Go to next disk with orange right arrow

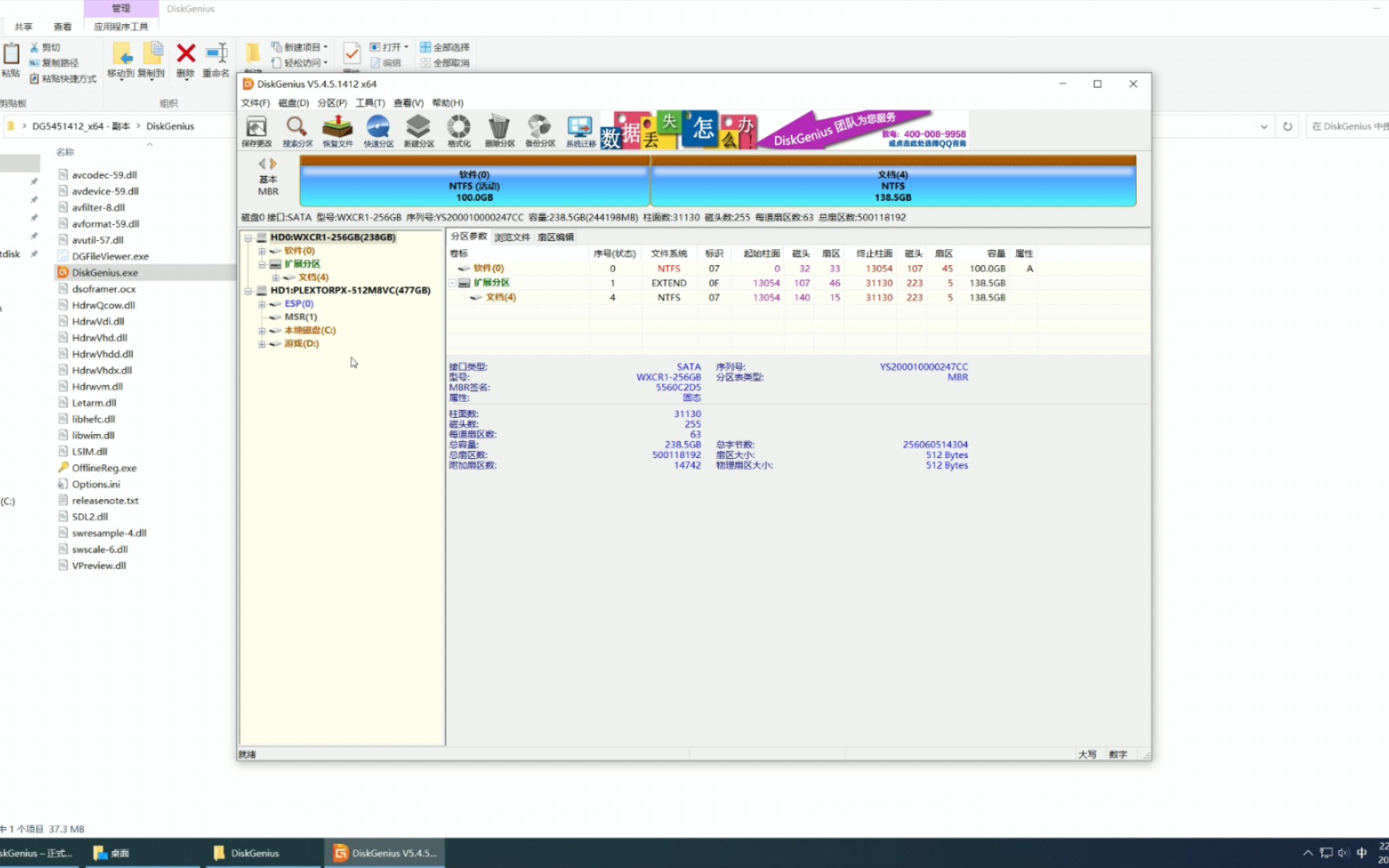coord(273,164)
